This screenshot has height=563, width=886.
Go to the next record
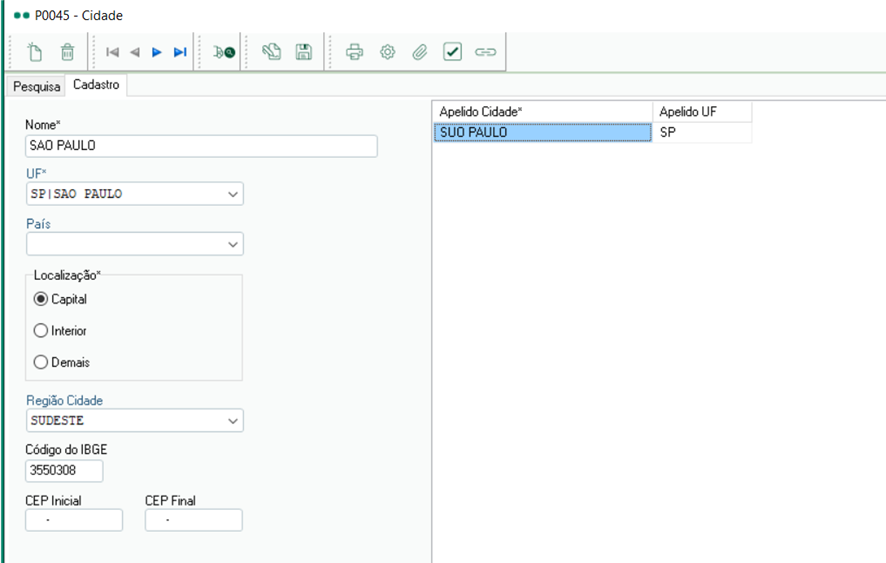157,52
